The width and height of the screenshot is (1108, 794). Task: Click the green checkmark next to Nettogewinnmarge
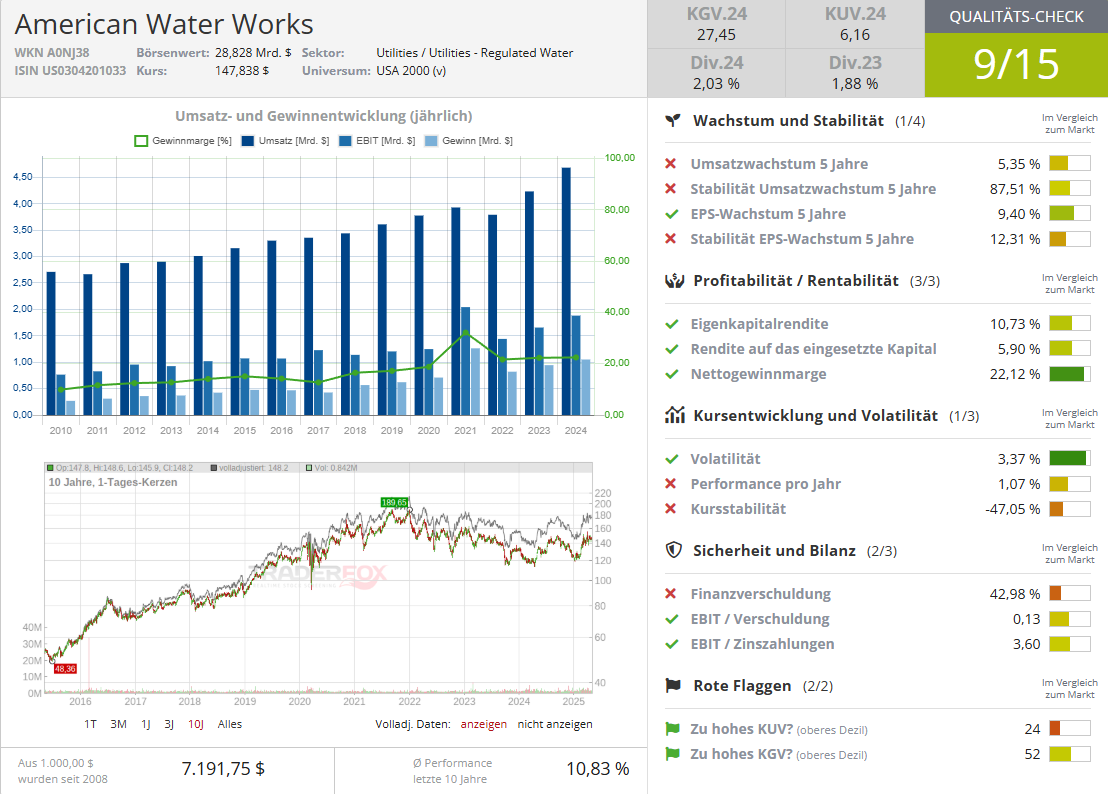pyautogui.click(x=671, y=374)
